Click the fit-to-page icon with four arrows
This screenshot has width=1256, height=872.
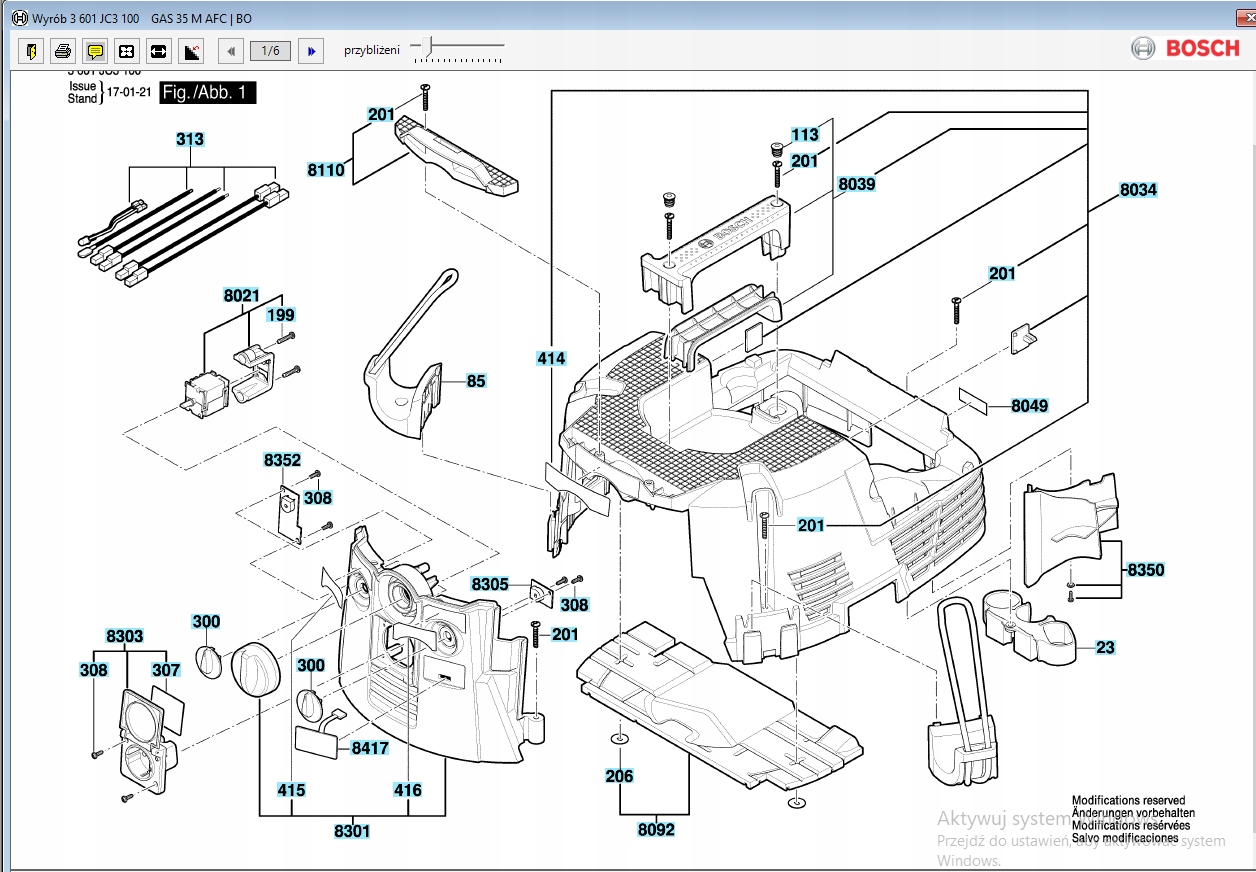(127, 50)
